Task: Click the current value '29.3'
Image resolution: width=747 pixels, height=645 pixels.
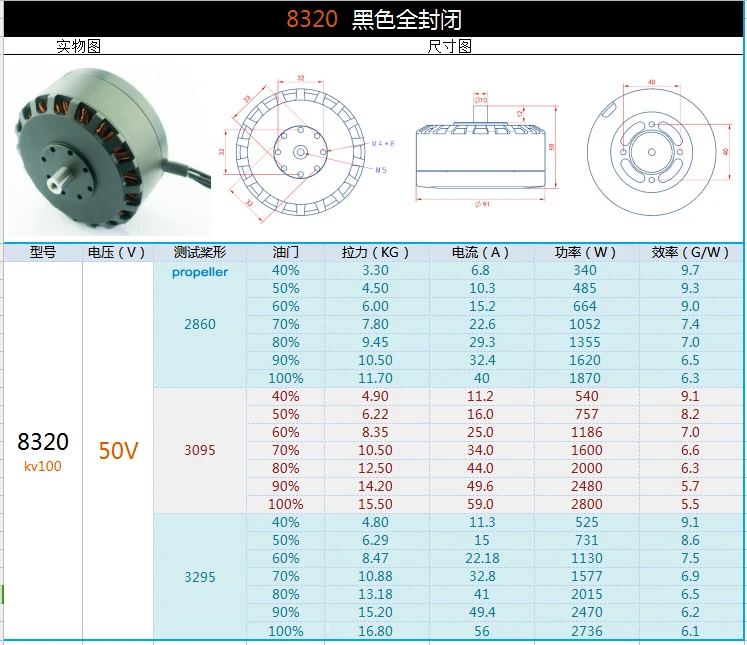Action: (x=482, y=343)
